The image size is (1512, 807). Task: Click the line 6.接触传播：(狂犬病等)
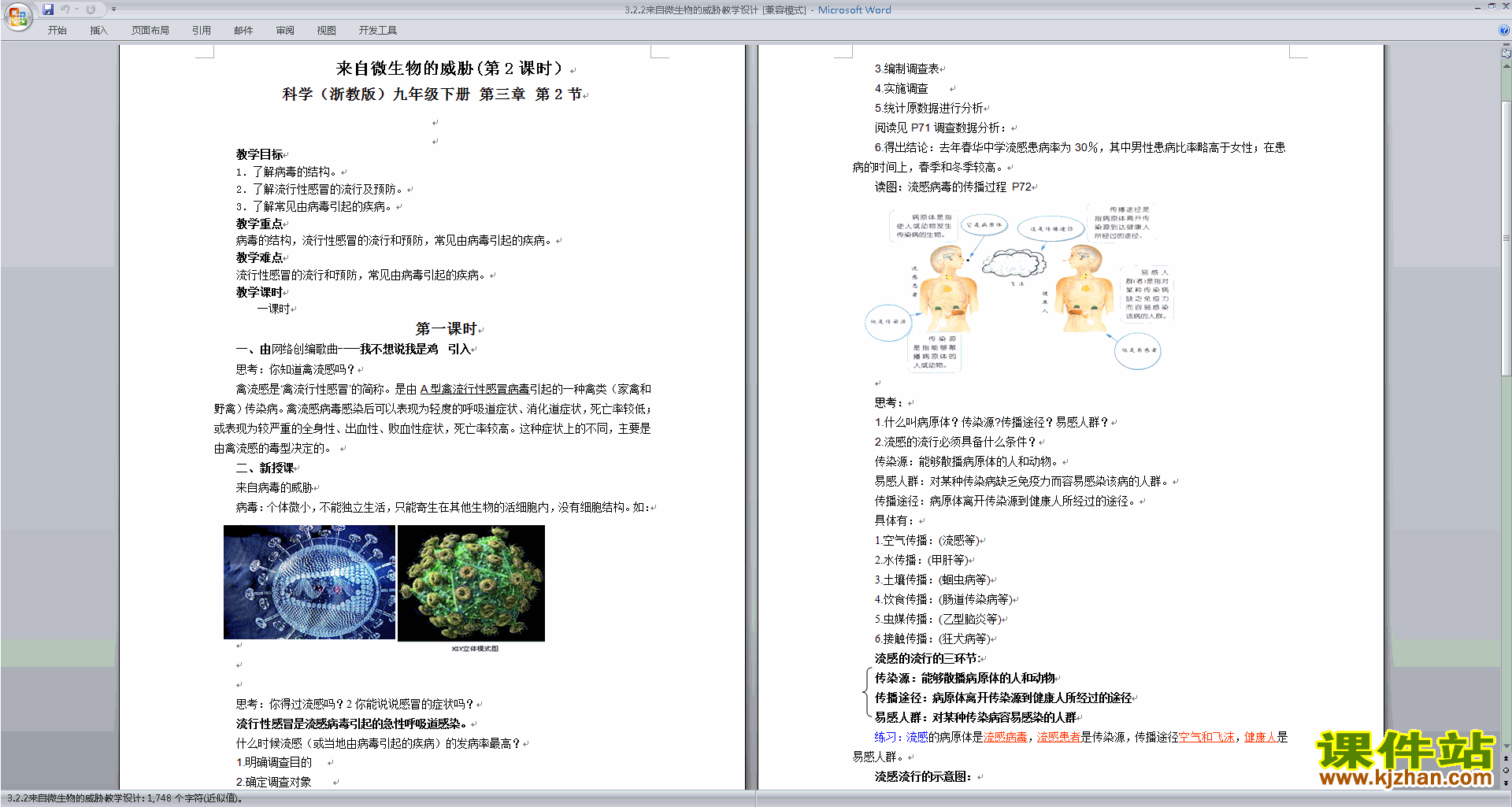[x=932, y=639]
